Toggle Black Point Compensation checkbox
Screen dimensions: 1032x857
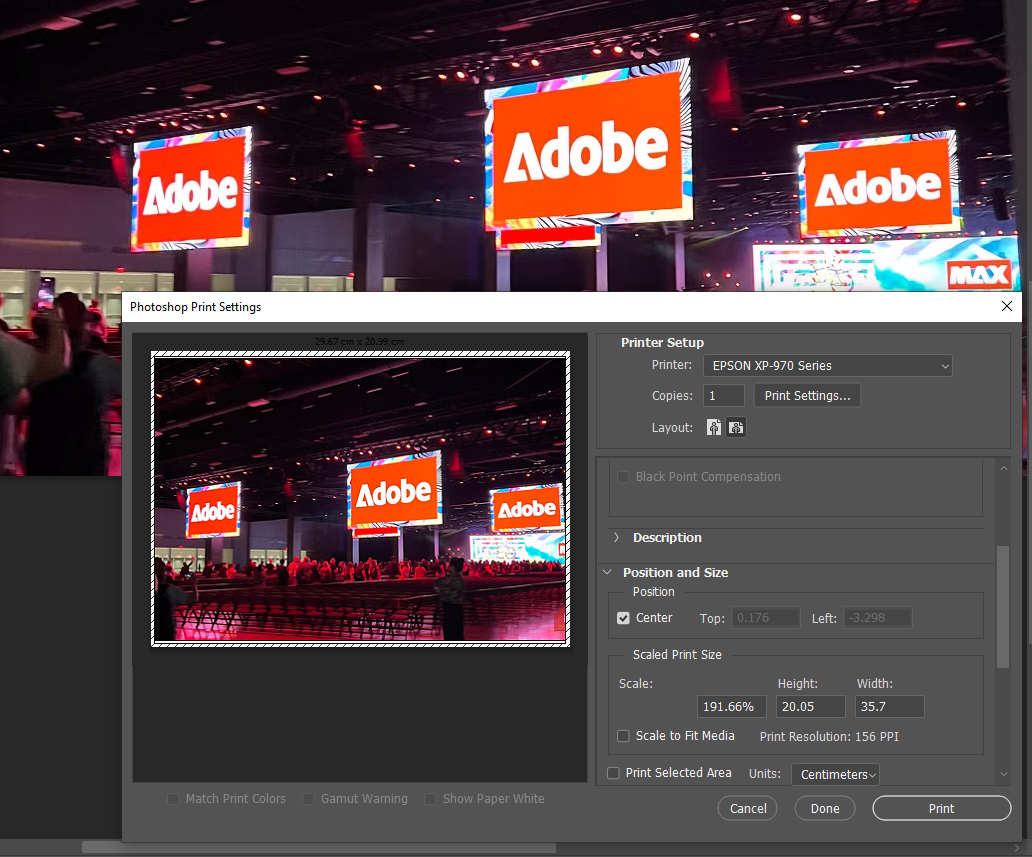(x=623, y=477)
